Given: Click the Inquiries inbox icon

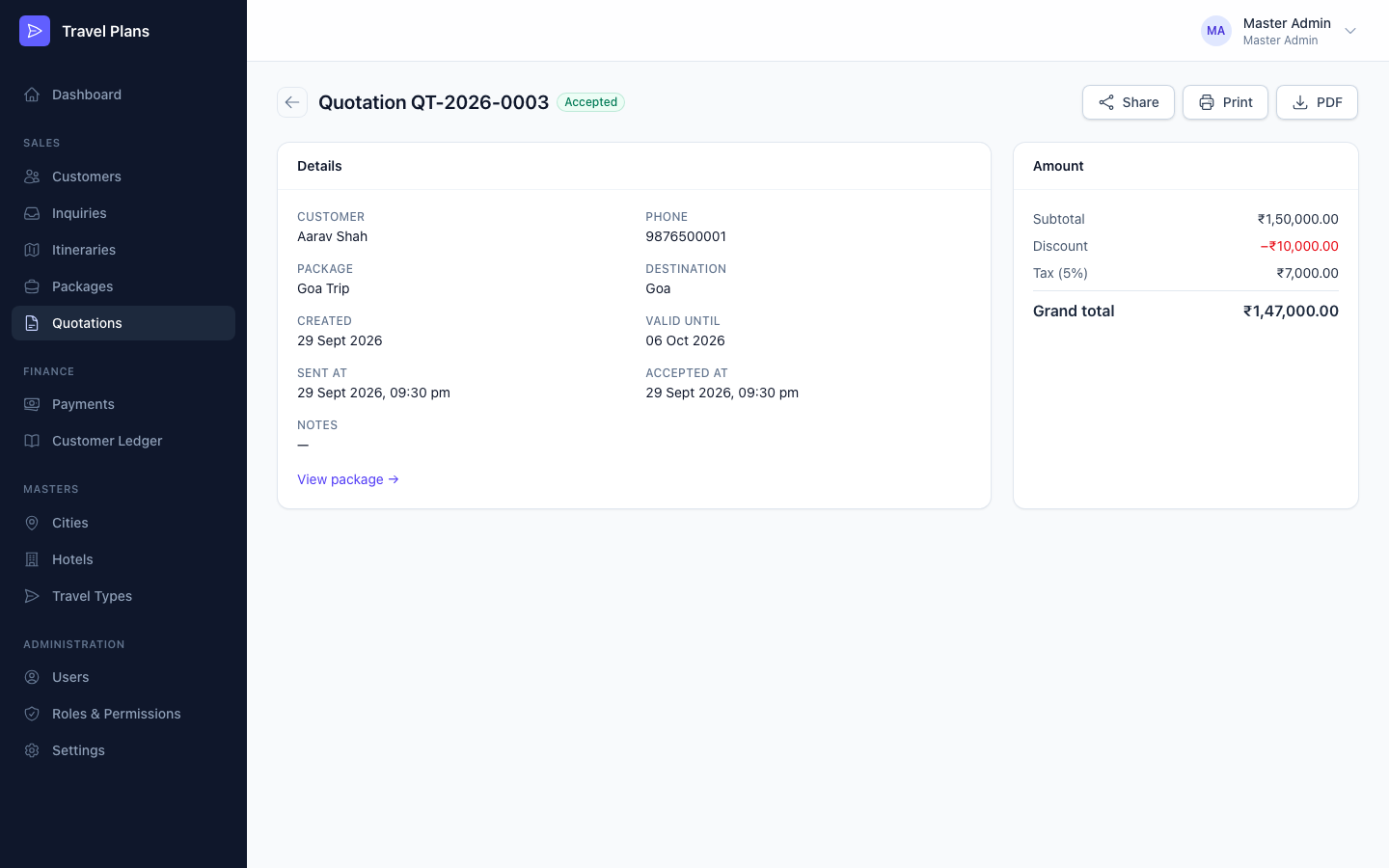Looking at the screenshot, I should (x=32, y=213).
